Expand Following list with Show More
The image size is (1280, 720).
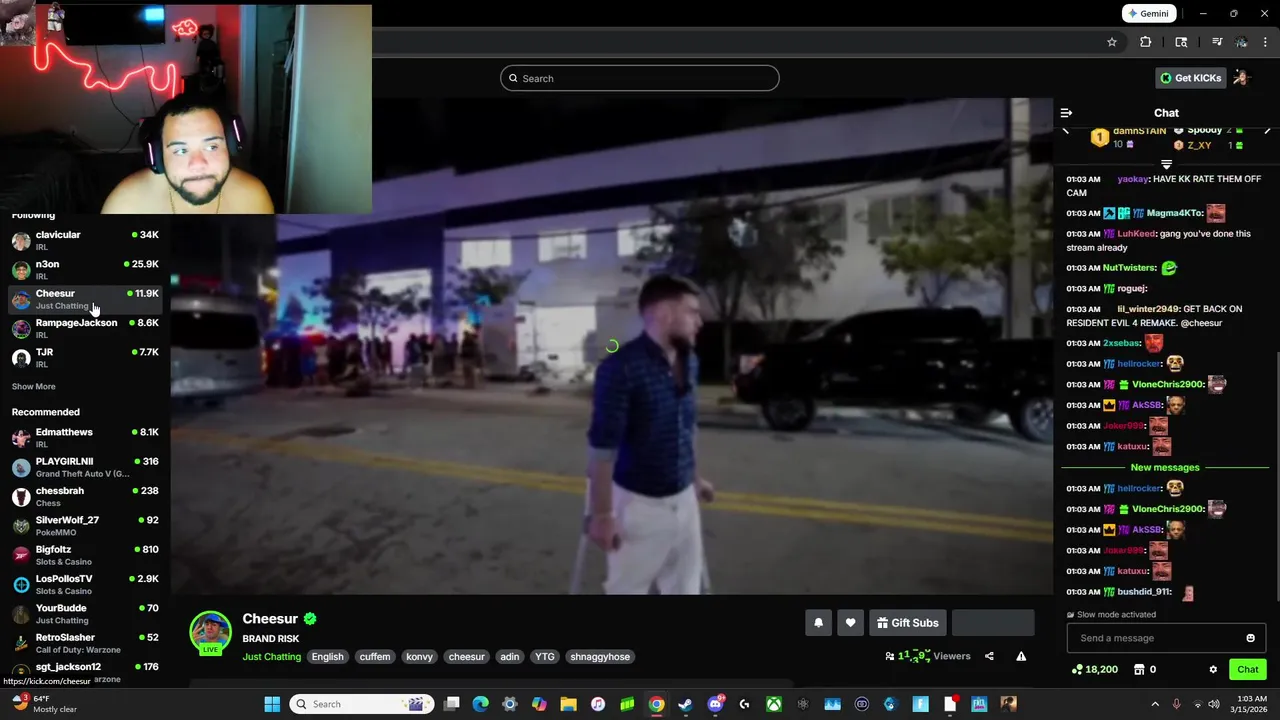pos(34,386)
